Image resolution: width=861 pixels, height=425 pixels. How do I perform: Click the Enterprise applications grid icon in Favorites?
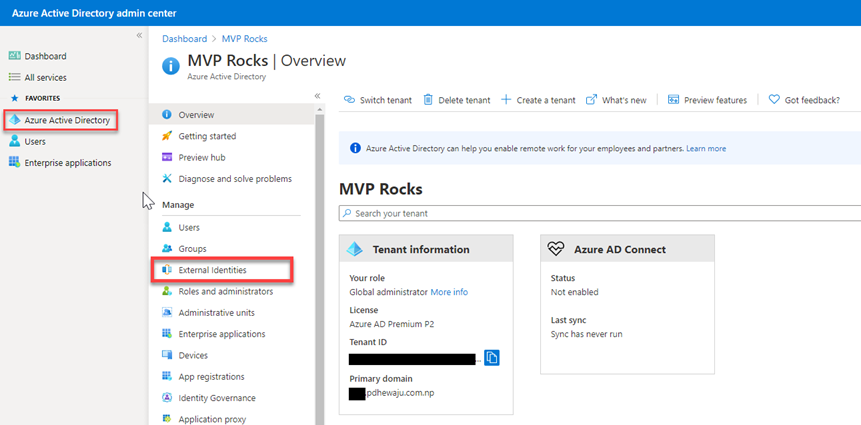(x=15, y=163)
